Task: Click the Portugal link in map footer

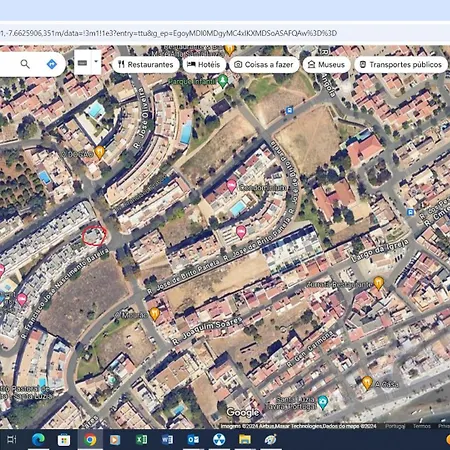Action: (395, 426)
